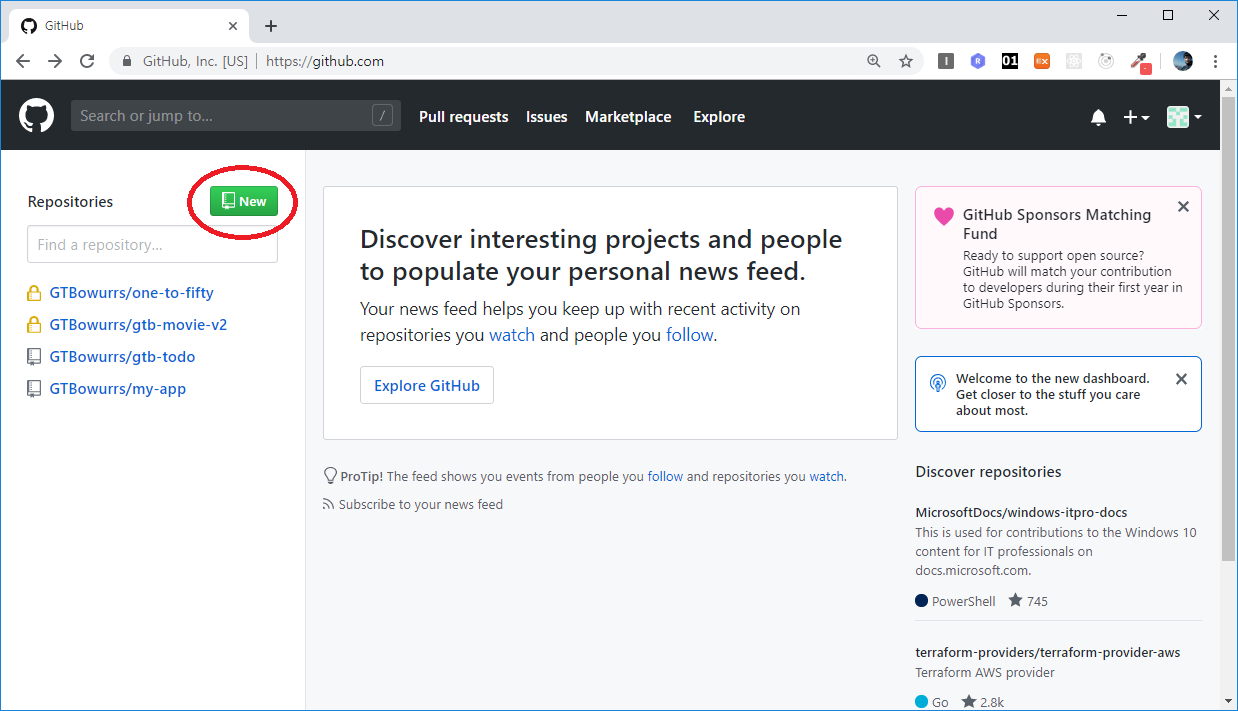1238x711 pixels.
Task: Open Issues in header
Action: (x=547, y=117)
